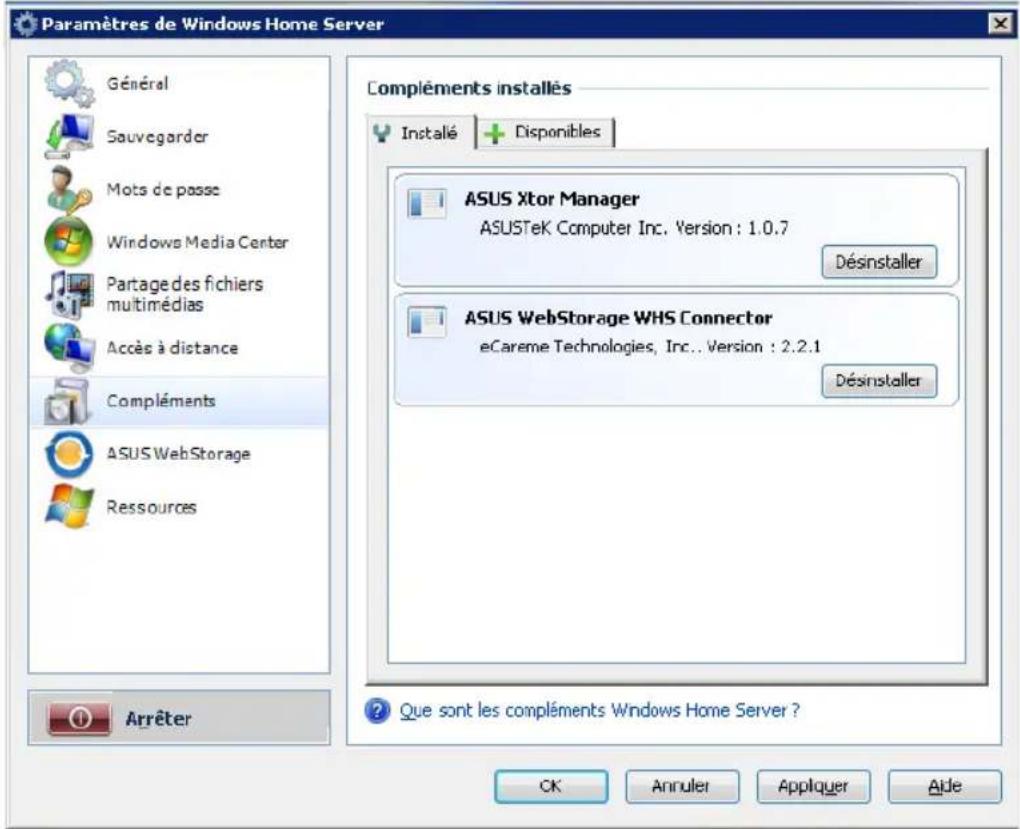
Task: Uninstall ASUS WebStorage WHS Connector
Action: click(x=879, y=380)
